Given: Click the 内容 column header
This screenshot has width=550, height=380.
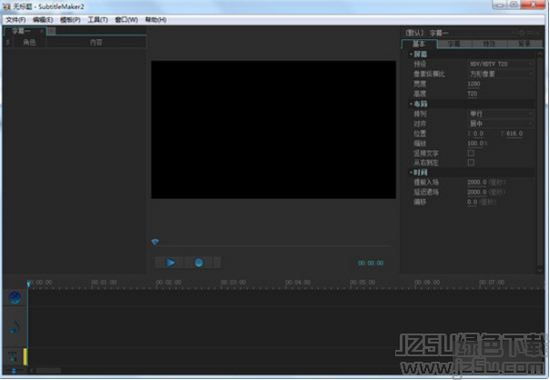Looking at the screenshot, I should [96, 42].
